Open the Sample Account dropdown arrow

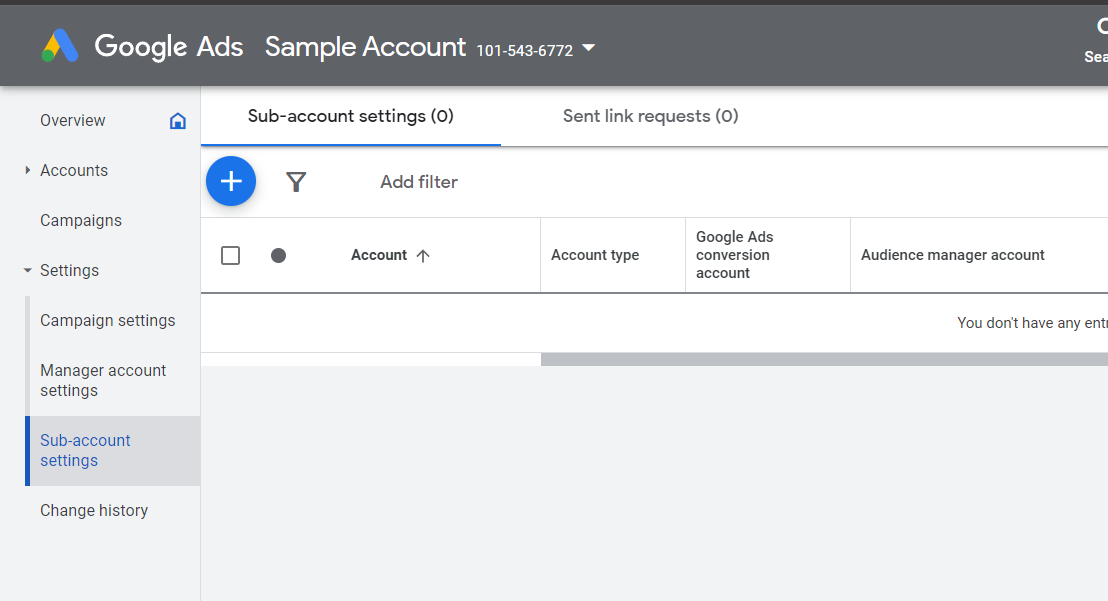pos(588,49)
